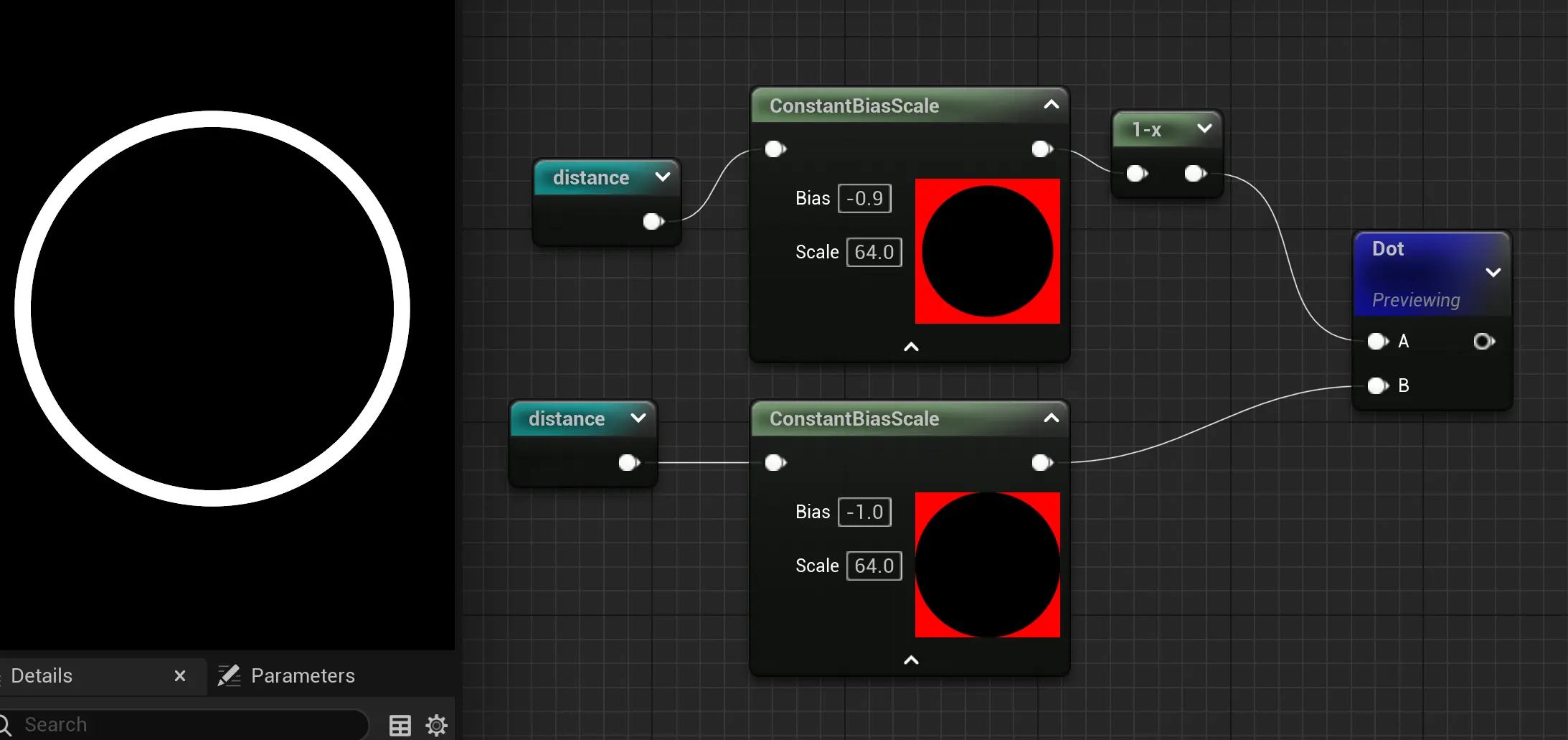Click the Dot node's A input pin

coord(1377,342)
